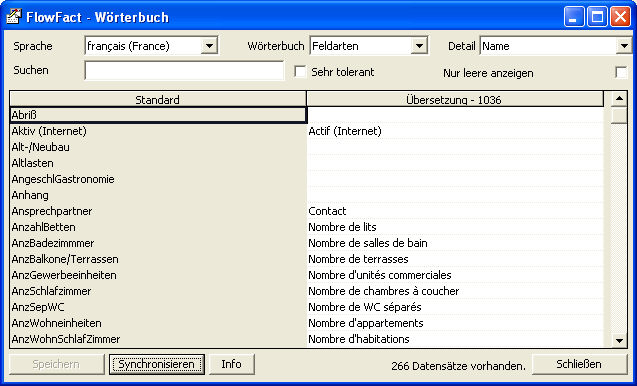637x386 pixels.
Task: Click the Übersetzung - 1036 column header
Action: click(x=455, y=100)
